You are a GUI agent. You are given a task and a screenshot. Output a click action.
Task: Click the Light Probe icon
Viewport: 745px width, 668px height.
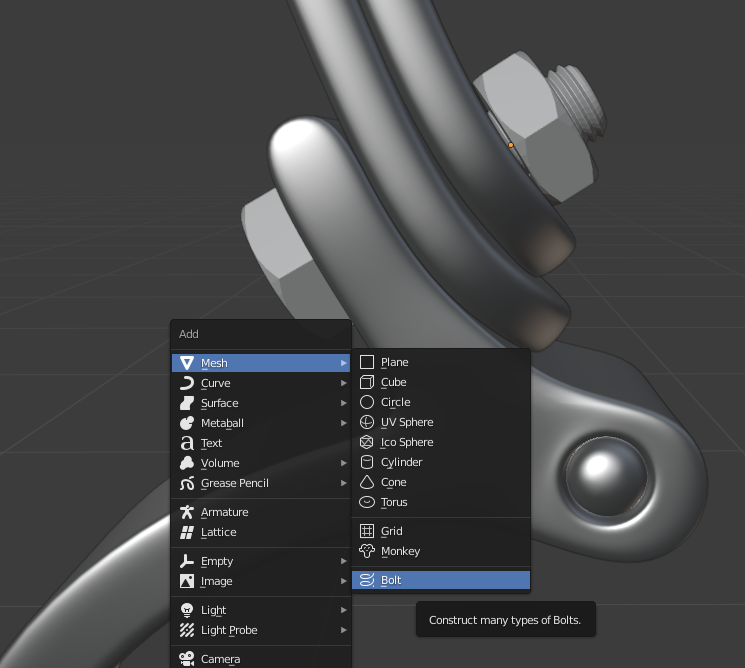coord(187,630)
